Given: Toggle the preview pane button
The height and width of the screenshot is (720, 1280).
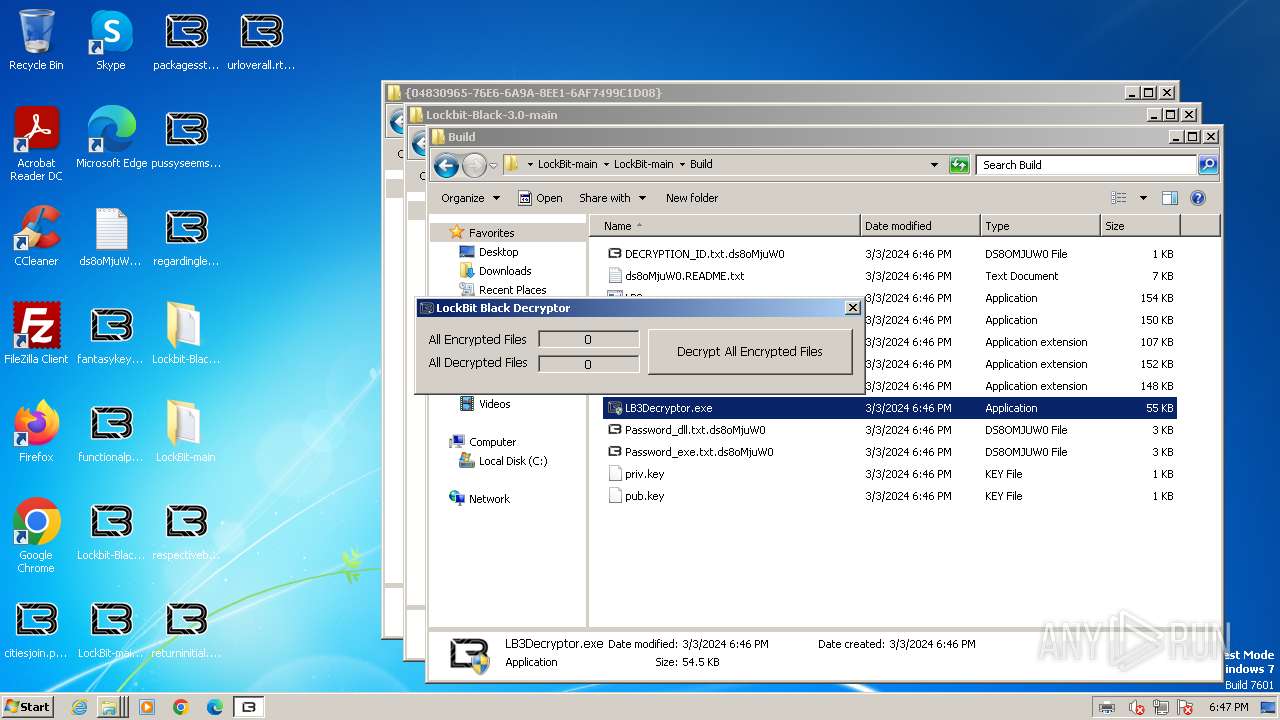Looking at the screenshot, I should coord(1170,198).
